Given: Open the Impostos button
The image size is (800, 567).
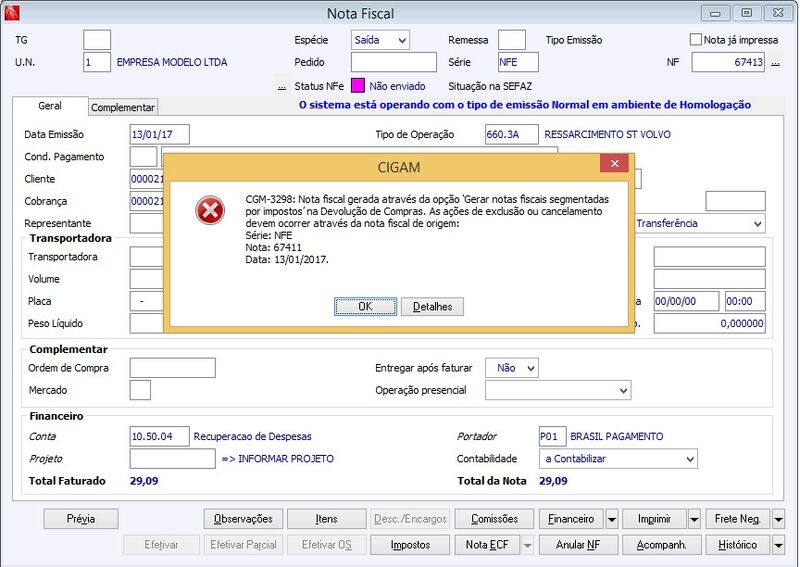Looking at the screenshot, I should (410, 545).
